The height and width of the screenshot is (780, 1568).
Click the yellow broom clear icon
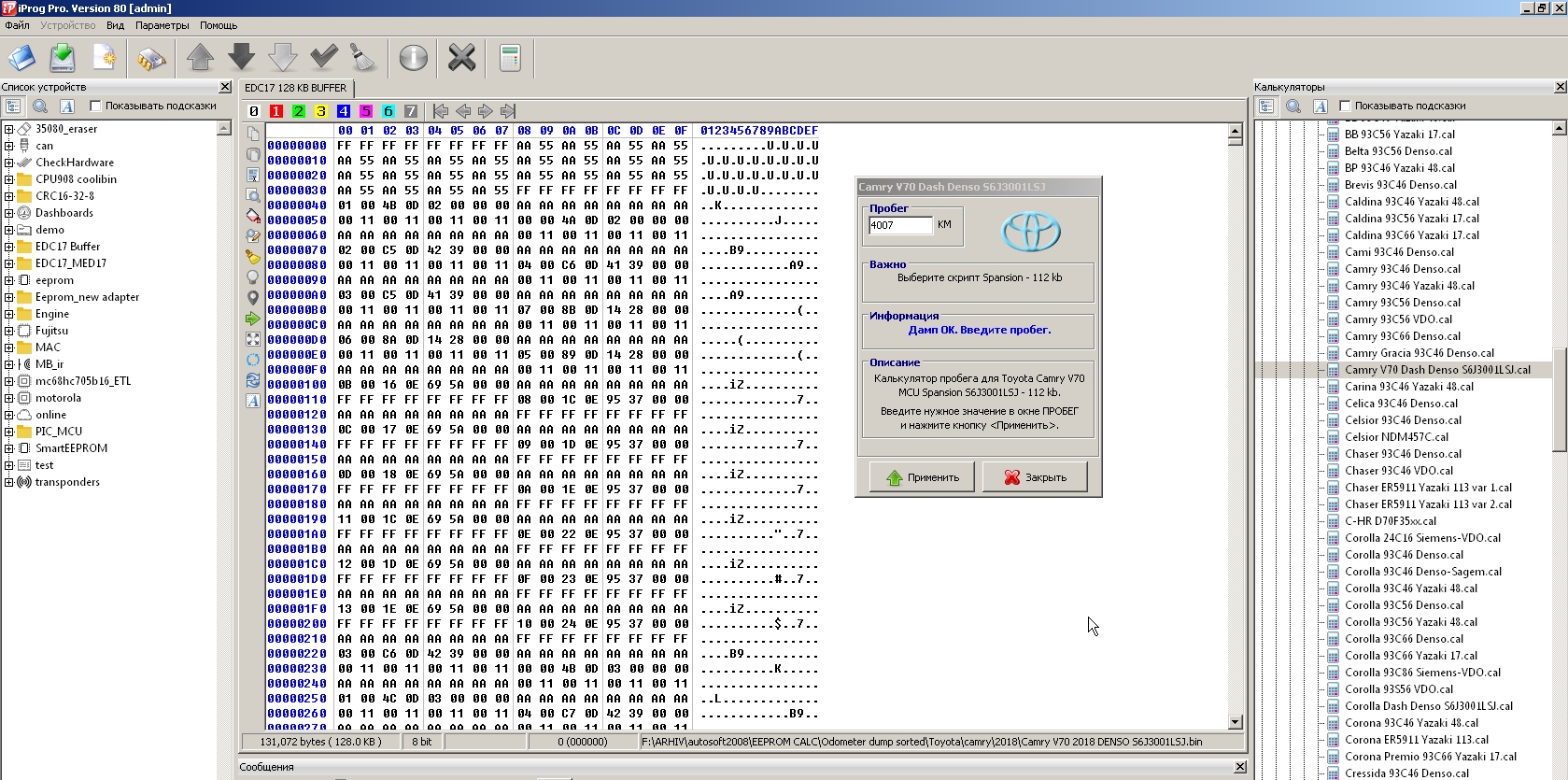click(x=253, y=257)
